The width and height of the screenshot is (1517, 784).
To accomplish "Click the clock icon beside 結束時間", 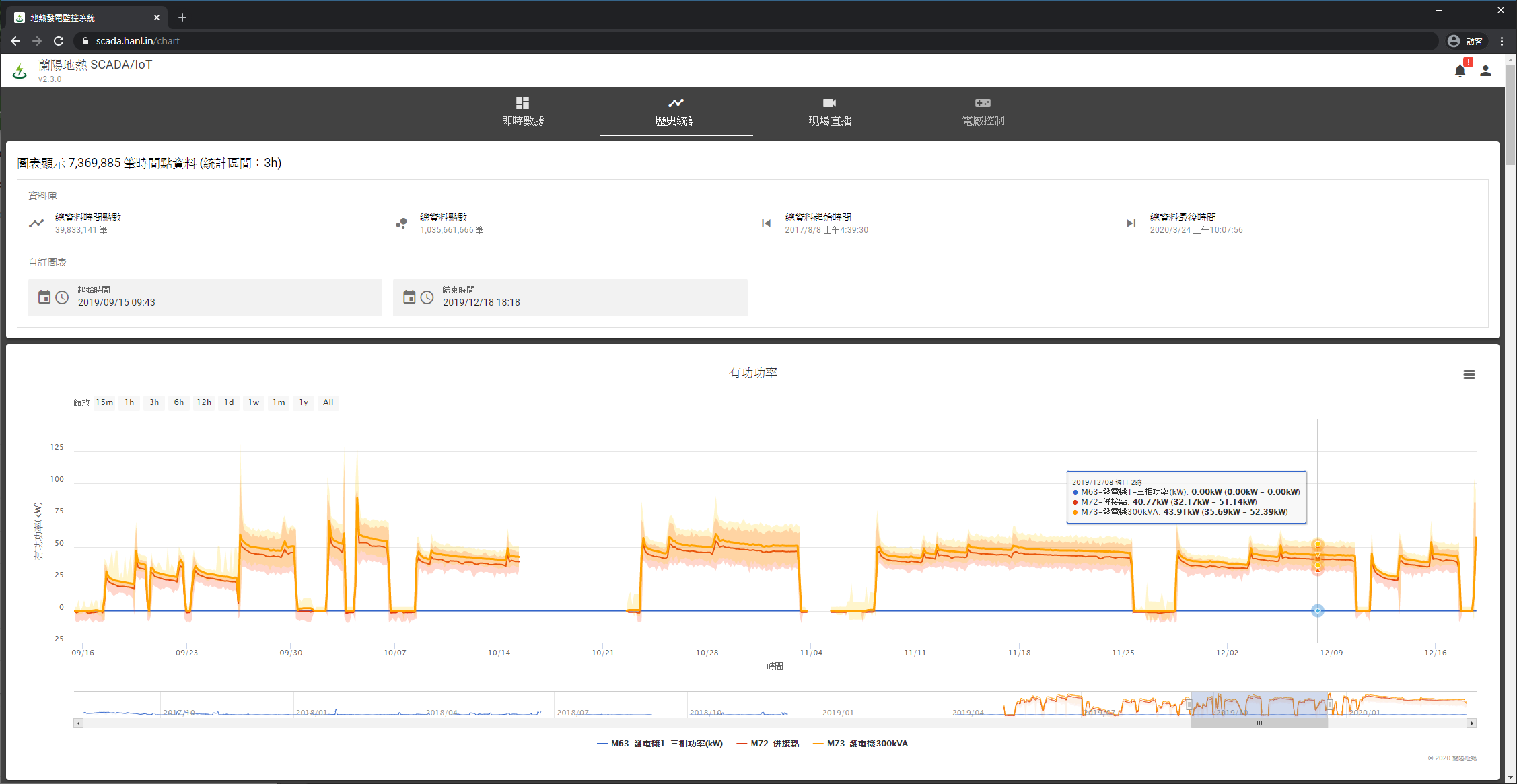I will click(427, 297).
